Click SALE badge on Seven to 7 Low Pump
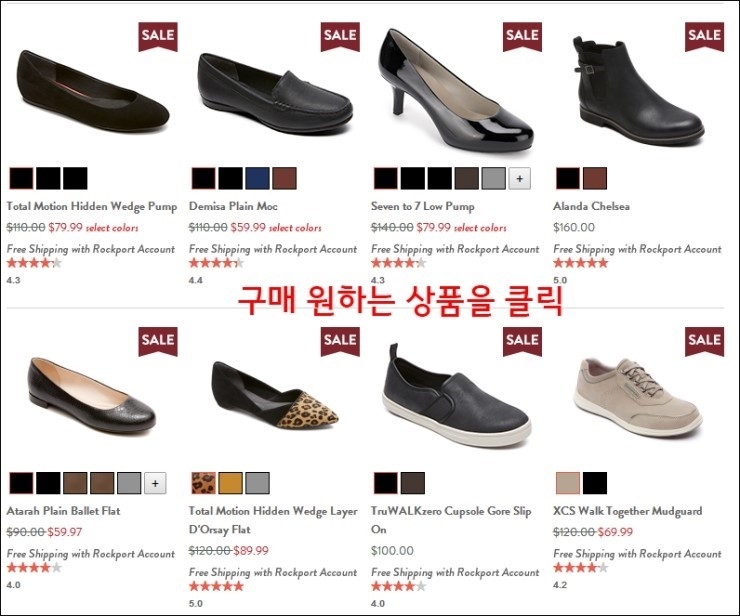 pos(522,36)
